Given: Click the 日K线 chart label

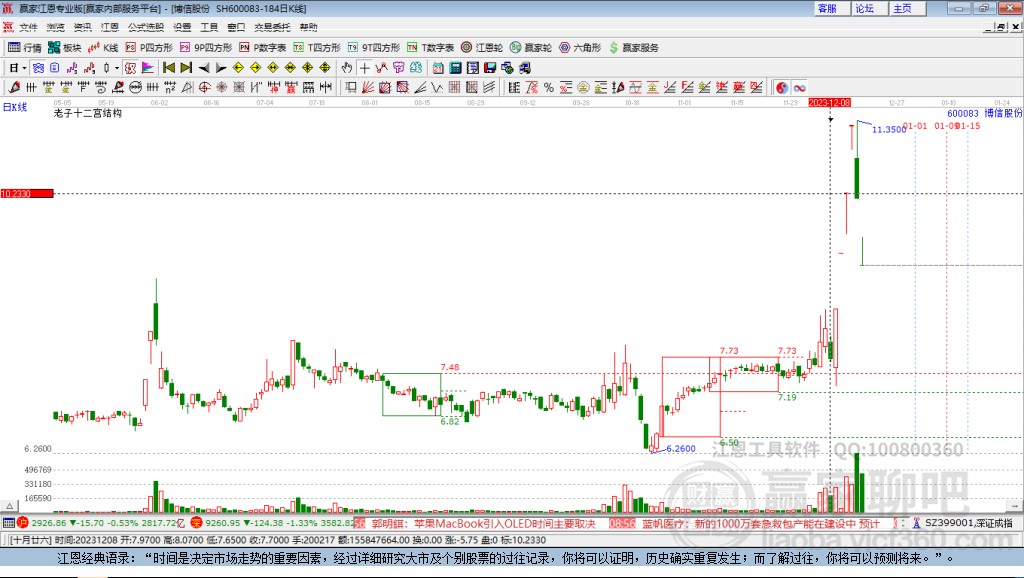Looking at the screenshot, I should (x=15, y=107).
